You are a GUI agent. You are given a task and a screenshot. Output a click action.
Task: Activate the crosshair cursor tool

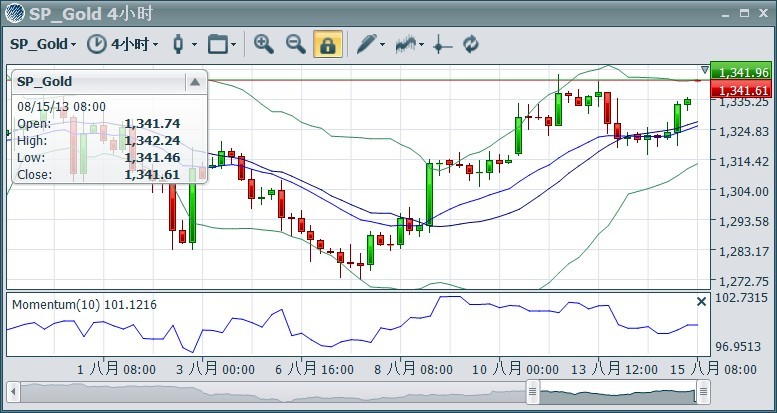[442, 45]
